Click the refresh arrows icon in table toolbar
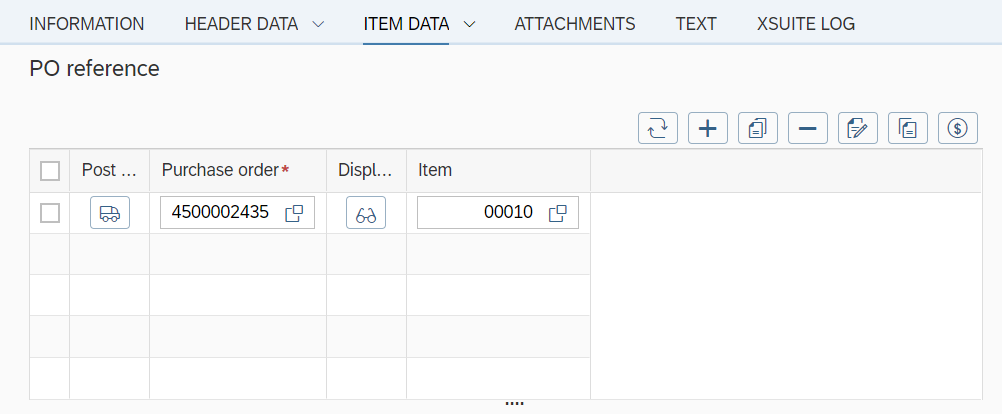Screen dimensions: 1002x414 pyautogui.click(x=658, y=128)
